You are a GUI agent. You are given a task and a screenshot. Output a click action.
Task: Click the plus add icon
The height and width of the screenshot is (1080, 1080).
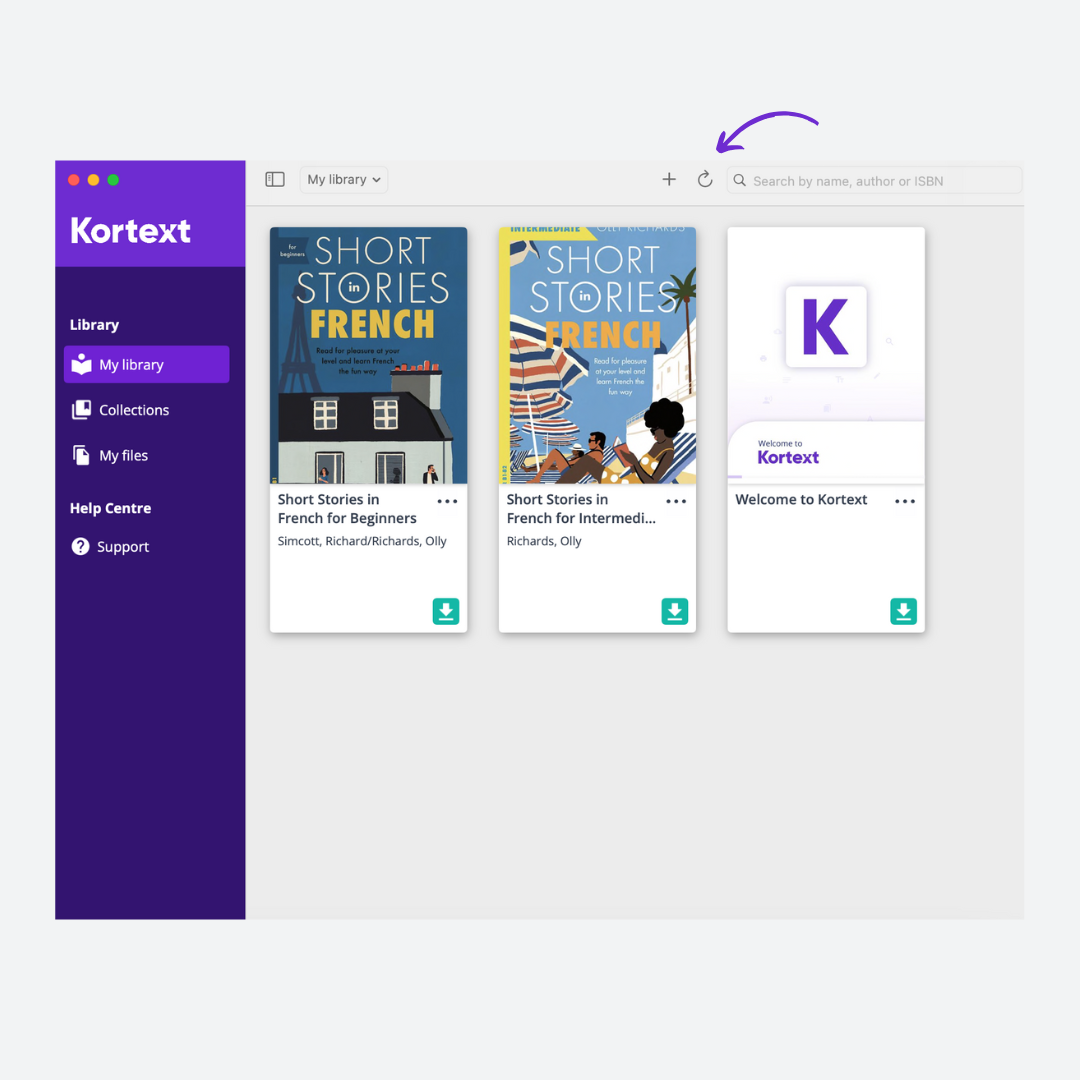pyautogui.click(x=669, y=180)
